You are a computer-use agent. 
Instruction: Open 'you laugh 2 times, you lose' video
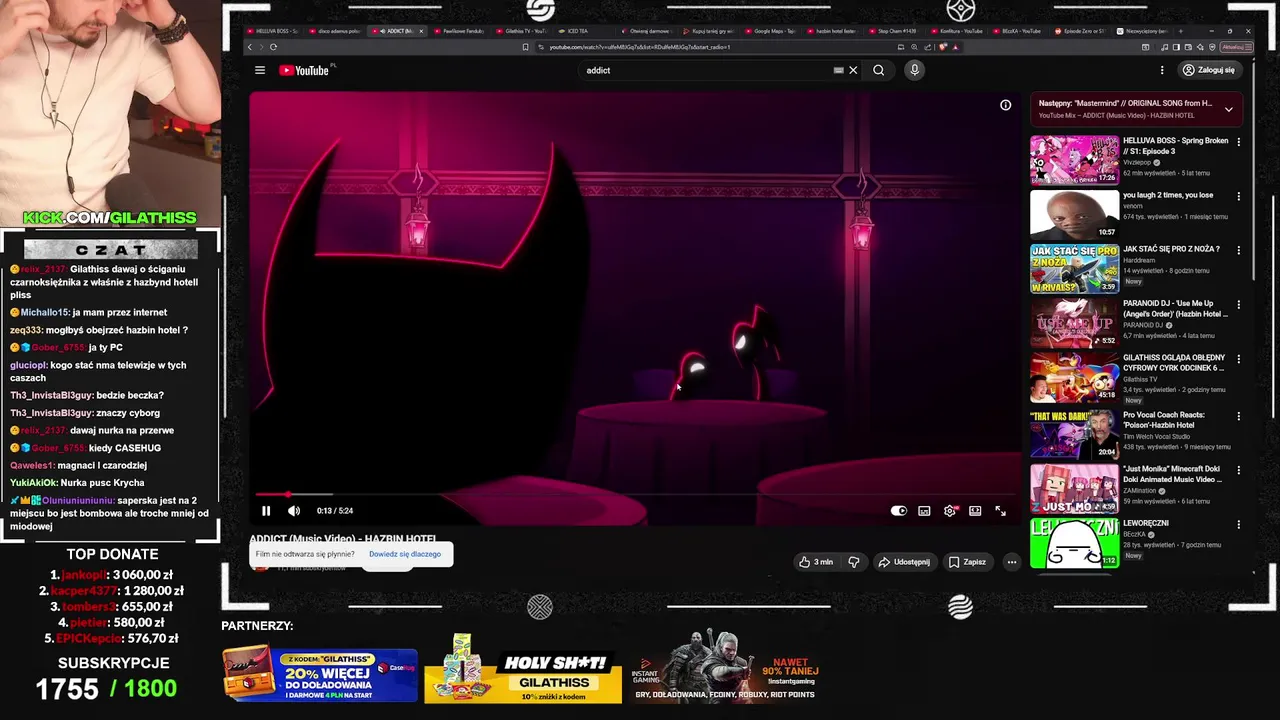(1074, 214)
